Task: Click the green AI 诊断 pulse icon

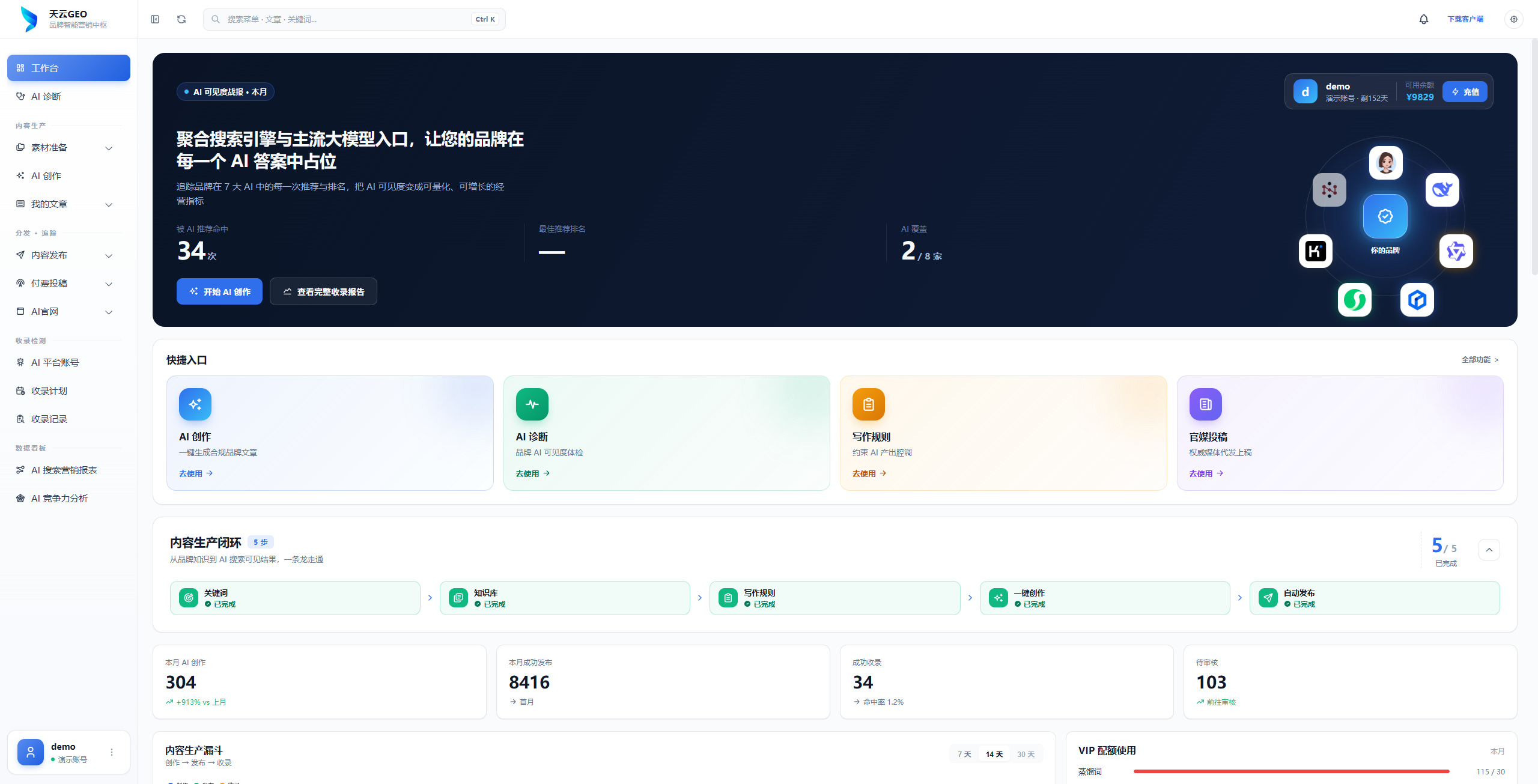Action: (532, 404)
